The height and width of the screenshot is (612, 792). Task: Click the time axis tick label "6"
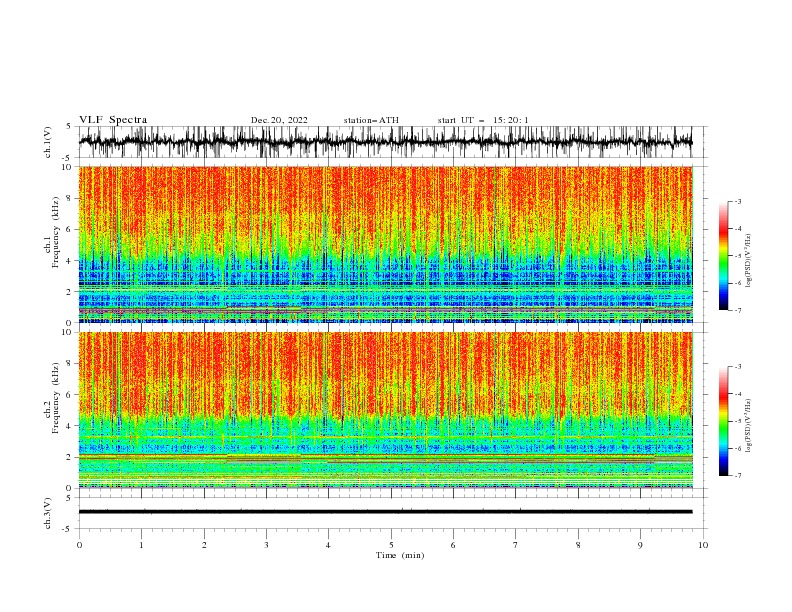(x=453, y=545)
